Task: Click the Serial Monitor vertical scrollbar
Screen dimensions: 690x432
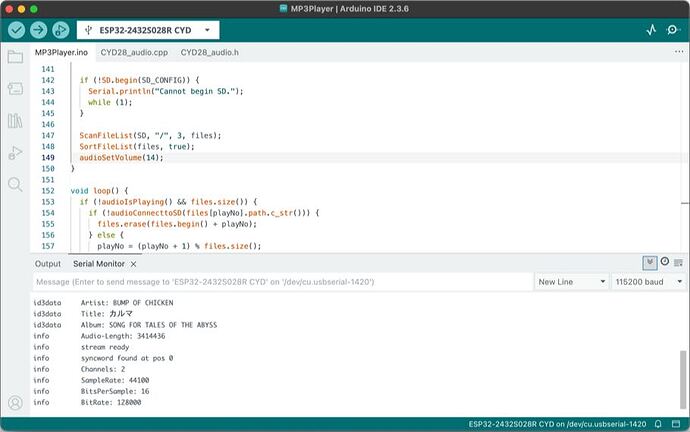Action: coord(683,379)
